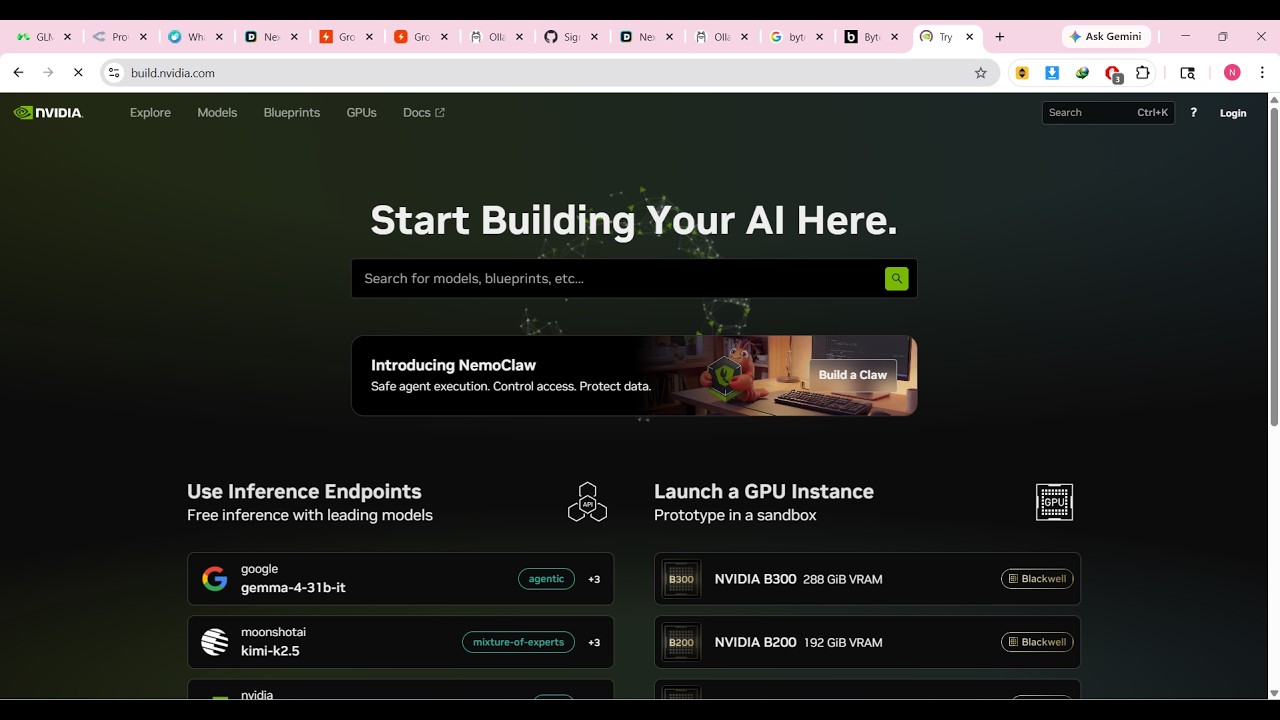
Task: Open the Introducing NemoClaw banner text
Action: (x=453, y=365)
